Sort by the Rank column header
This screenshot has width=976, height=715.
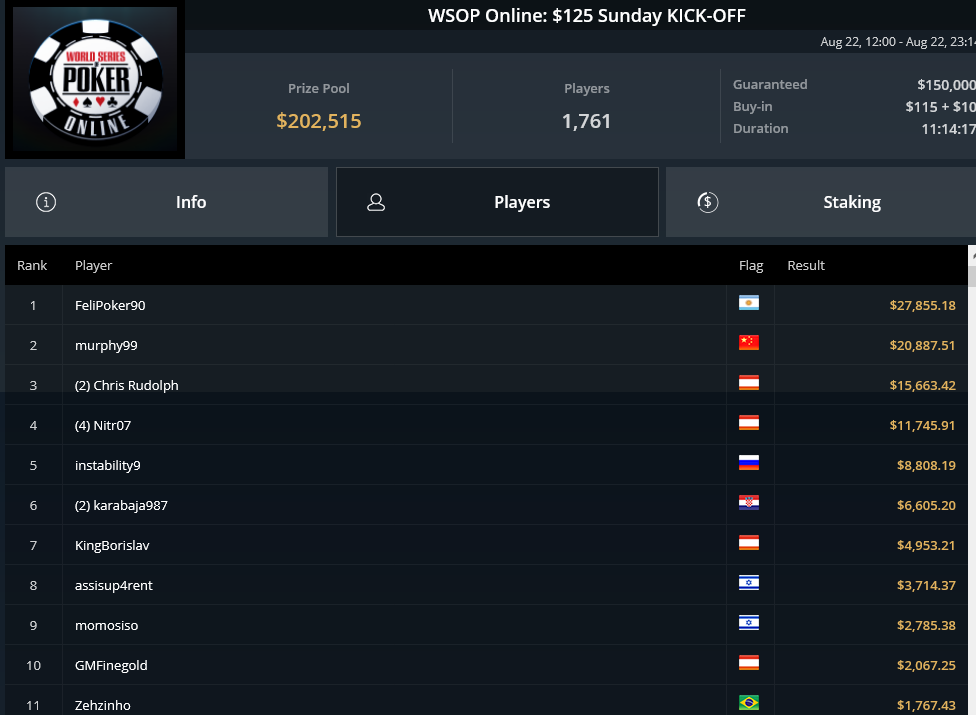tap(32, 265)
